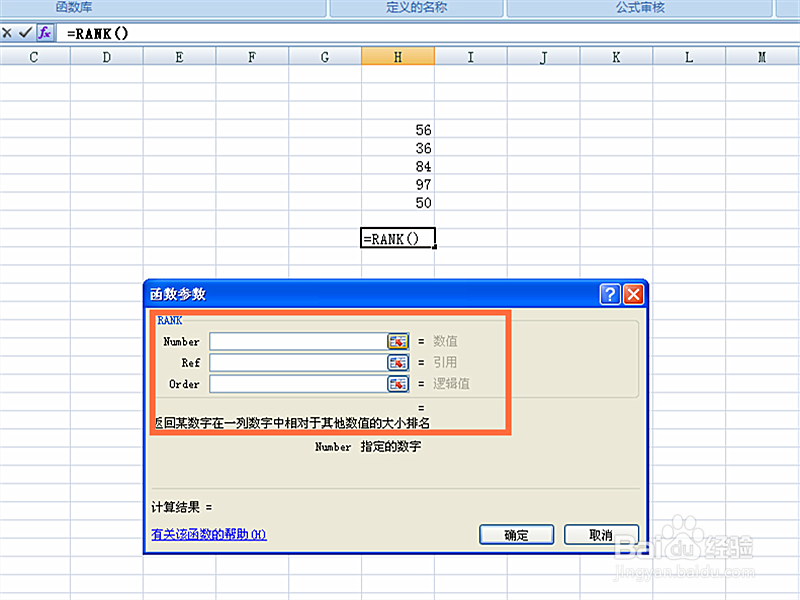Select the cell containing 97
Screen dimensions: 800x600
pos(398,184)
